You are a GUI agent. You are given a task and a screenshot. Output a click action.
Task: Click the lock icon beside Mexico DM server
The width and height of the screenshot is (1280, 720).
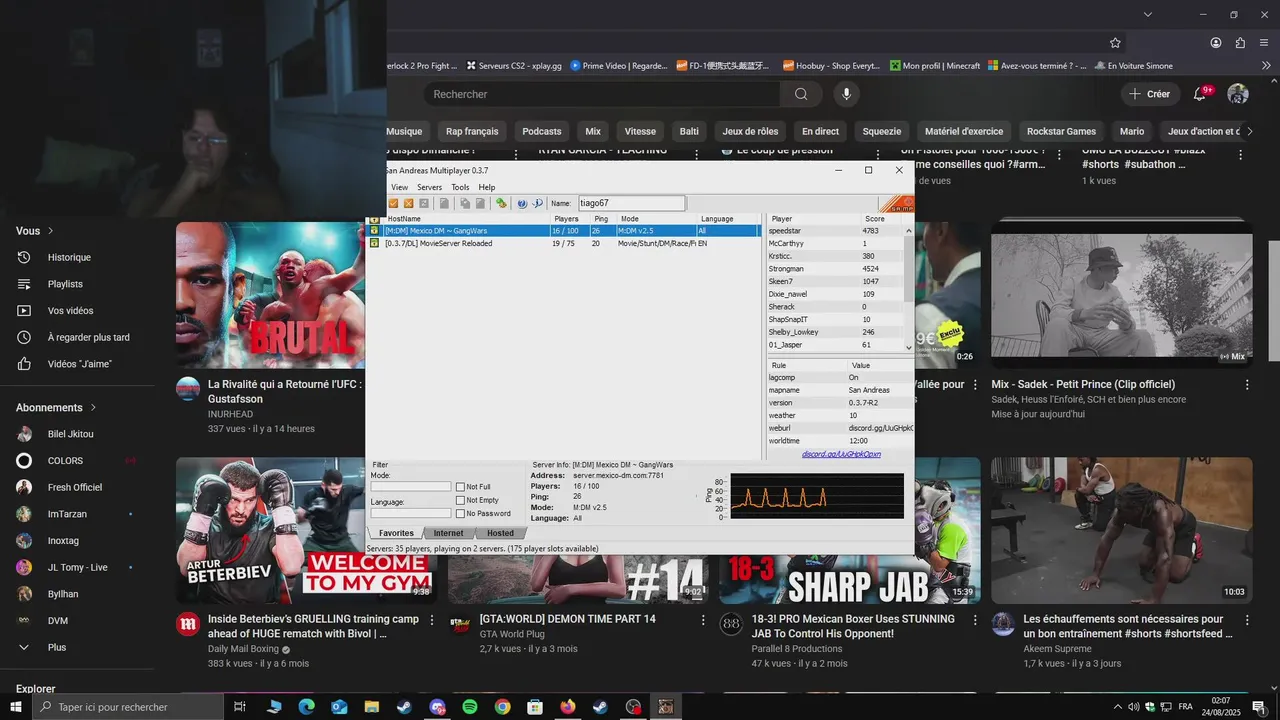(x=374, y=231)
